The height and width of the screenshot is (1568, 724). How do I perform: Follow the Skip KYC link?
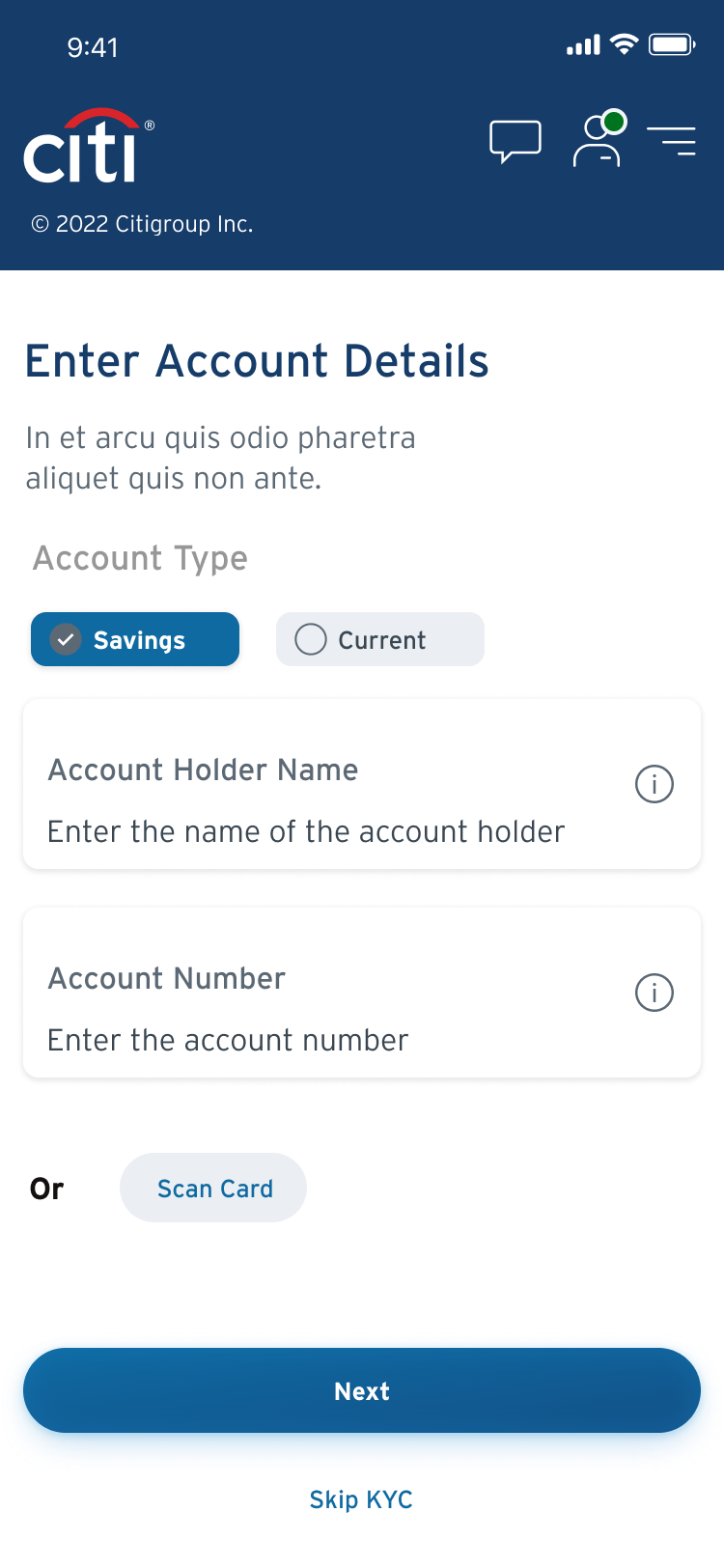click(x=361, y=1499)
